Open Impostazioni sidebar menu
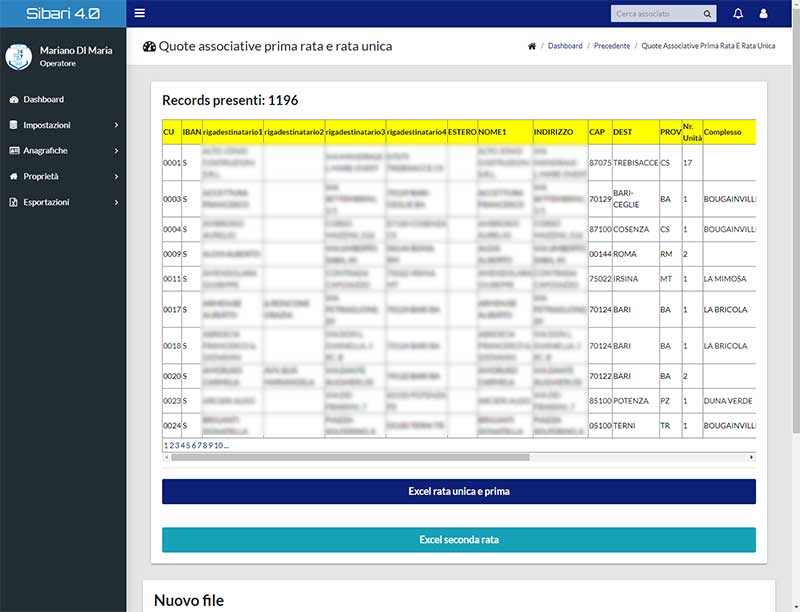The image size is (800, 612). point(63,125)
